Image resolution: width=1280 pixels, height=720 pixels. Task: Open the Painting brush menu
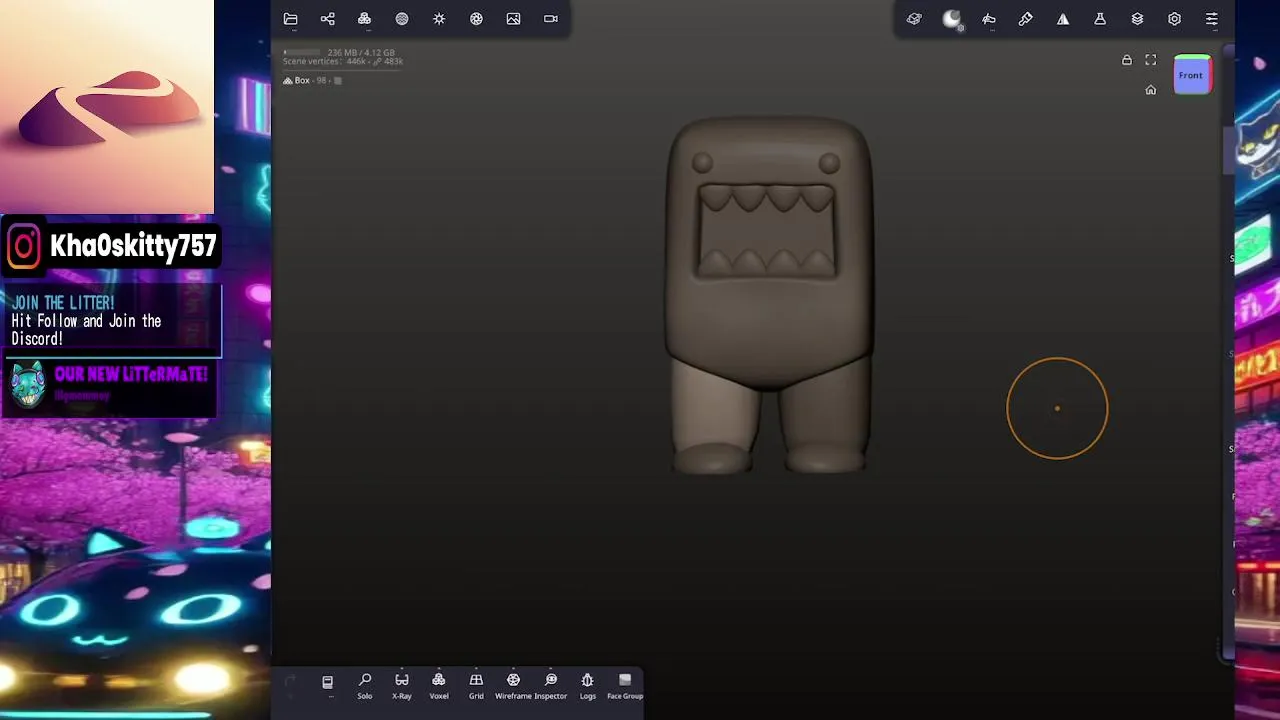[x=1026, y=19]
